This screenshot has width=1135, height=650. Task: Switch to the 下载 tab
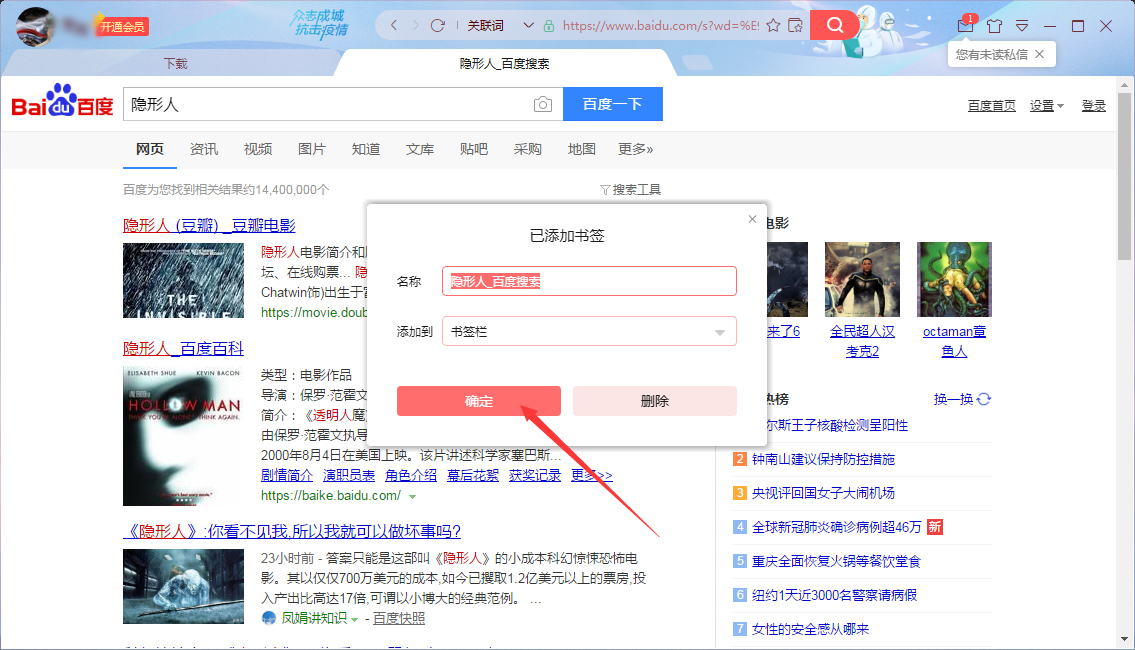coord(176,62)
